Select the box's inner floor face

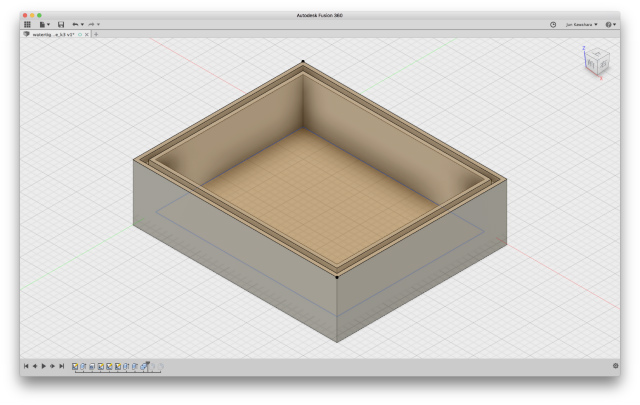(x=318, y=196)
